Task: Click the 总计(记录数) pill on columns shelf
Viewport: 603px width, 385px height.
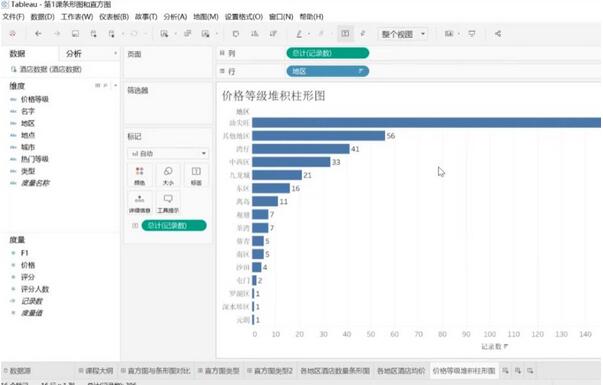Action: point(328,53)
